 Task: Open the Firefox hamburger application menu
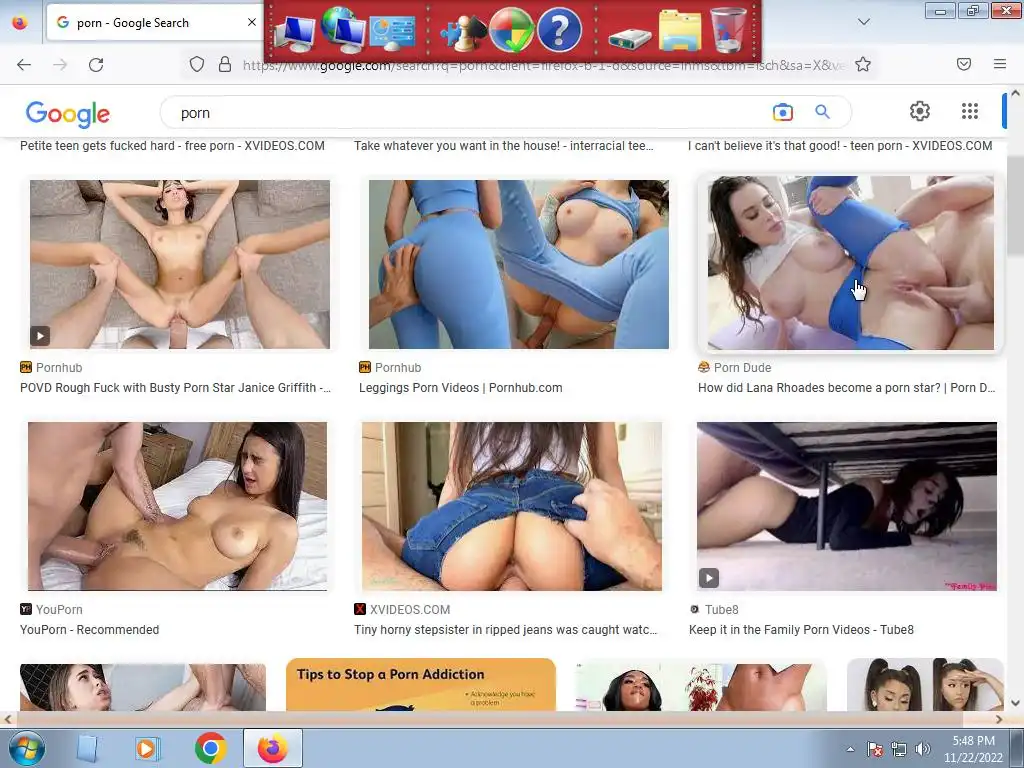coord(1000,64)
